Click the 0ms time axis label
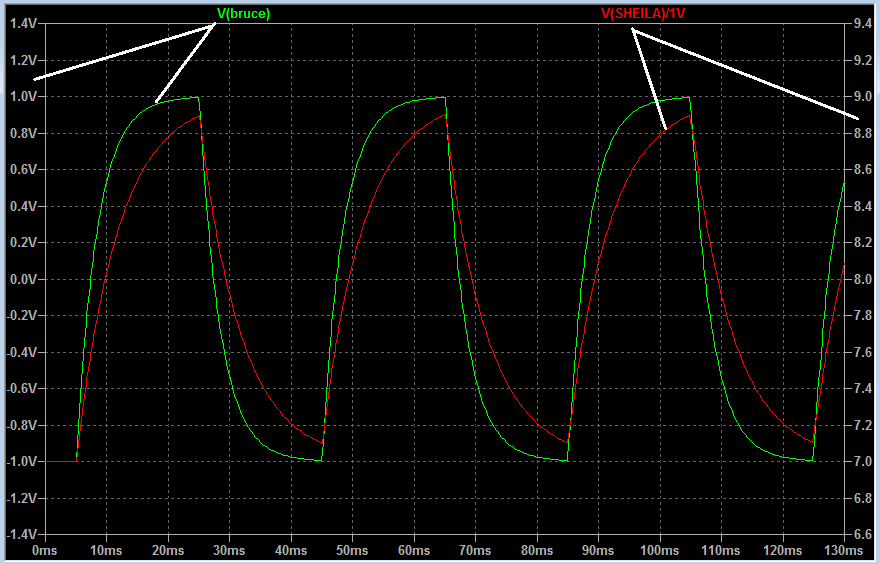 [x=44, y=551]
